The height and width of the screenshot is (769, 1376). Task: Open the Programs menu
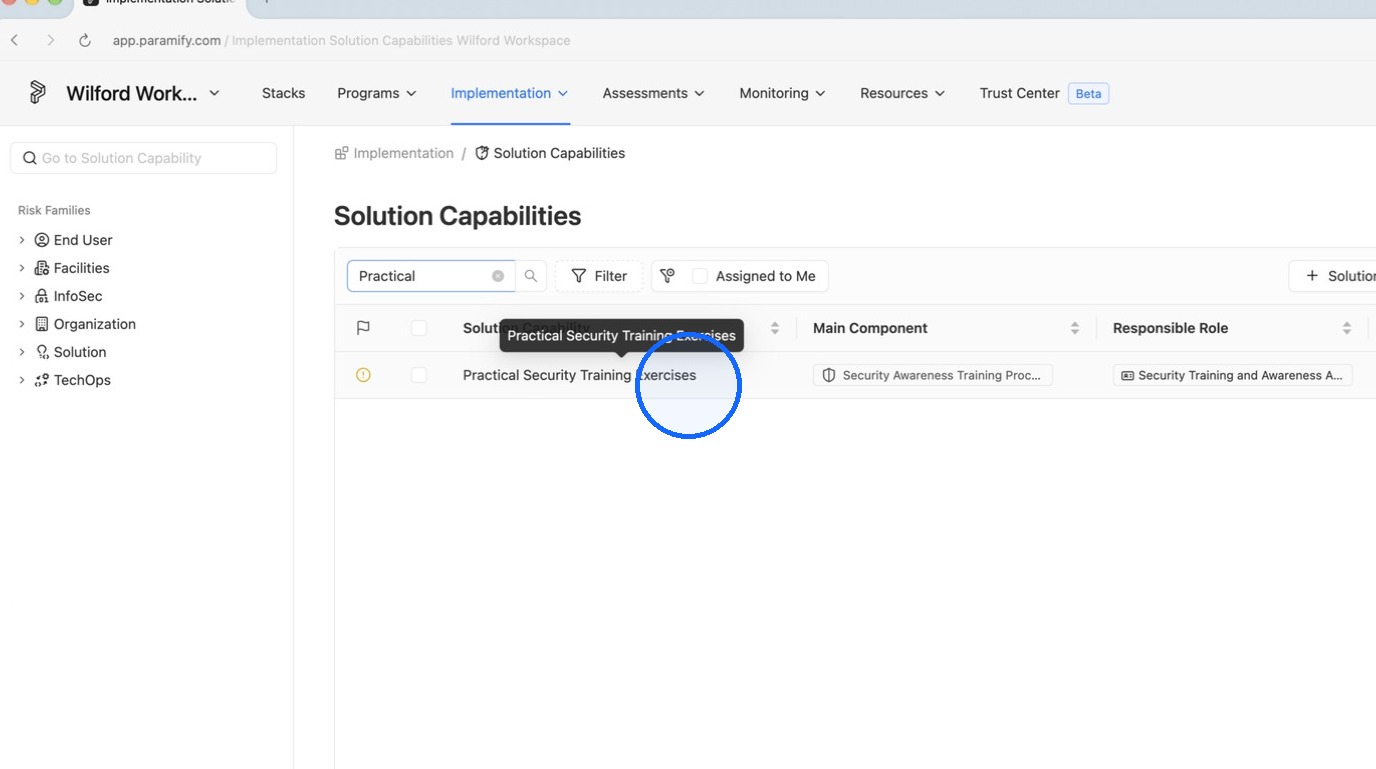click(x=377, y=93)
